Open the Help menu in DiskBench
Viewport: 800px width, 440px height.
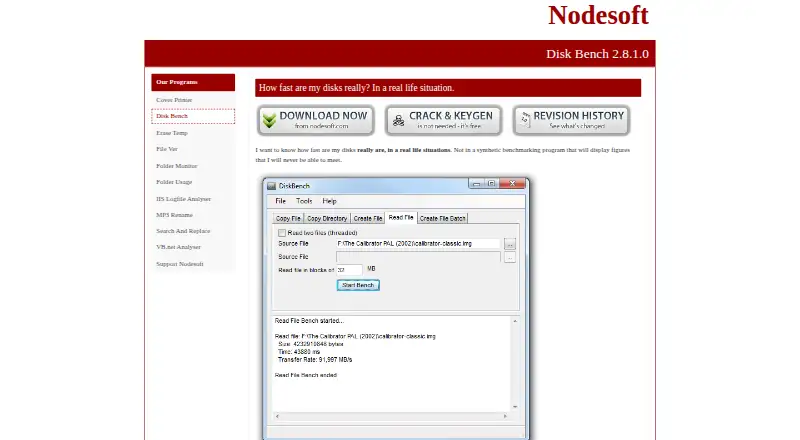coord(330,201)
